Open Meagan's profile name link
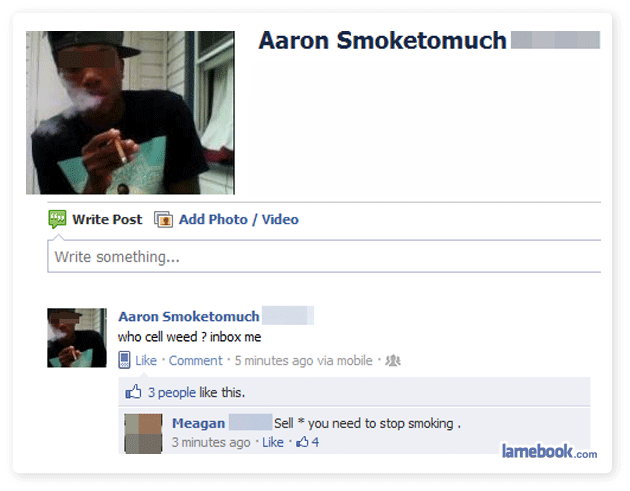The height and width of the screenshot is (491, 630). point(198,423)
